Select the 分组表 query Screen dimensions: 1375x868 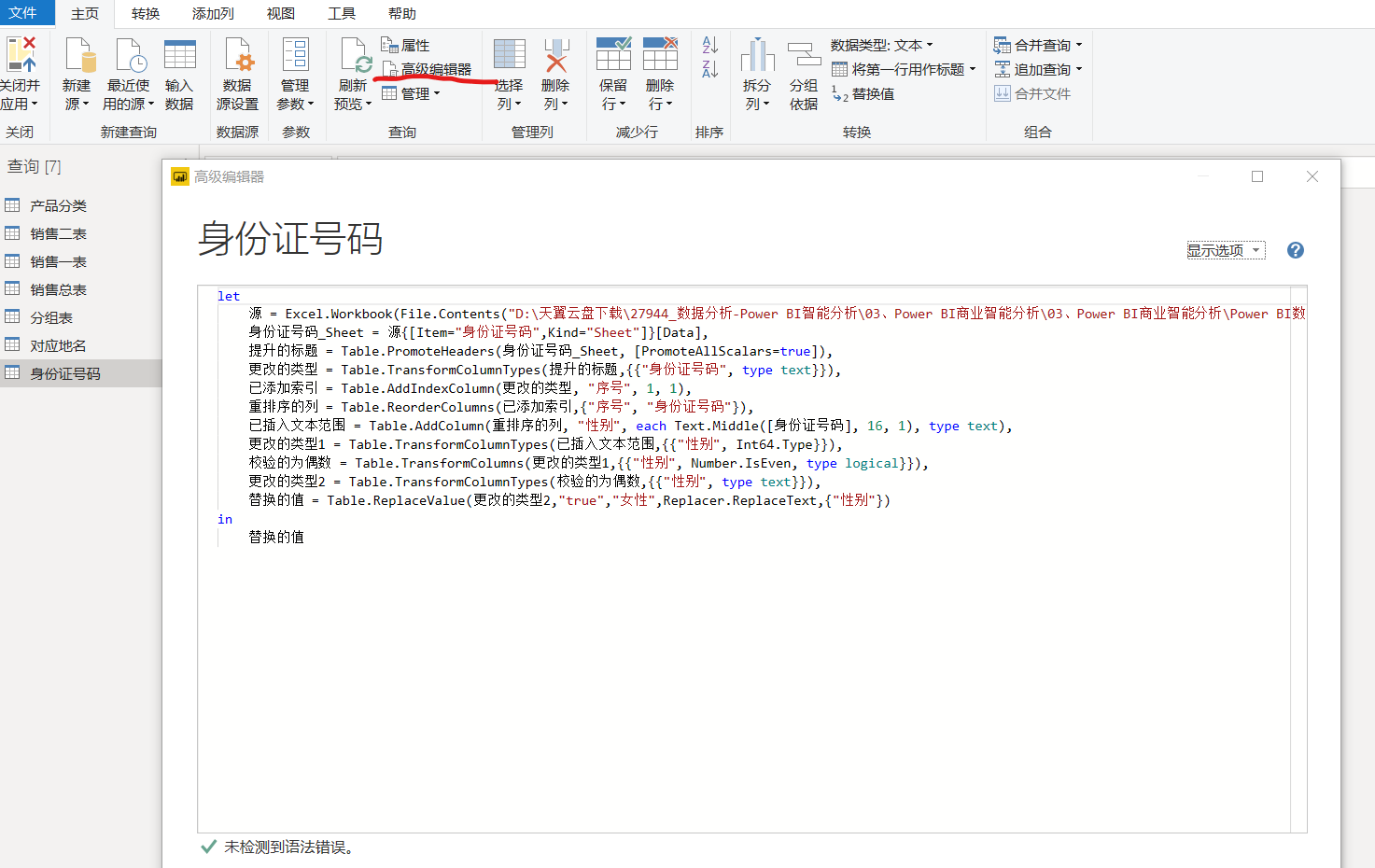[x=80, y=317]
